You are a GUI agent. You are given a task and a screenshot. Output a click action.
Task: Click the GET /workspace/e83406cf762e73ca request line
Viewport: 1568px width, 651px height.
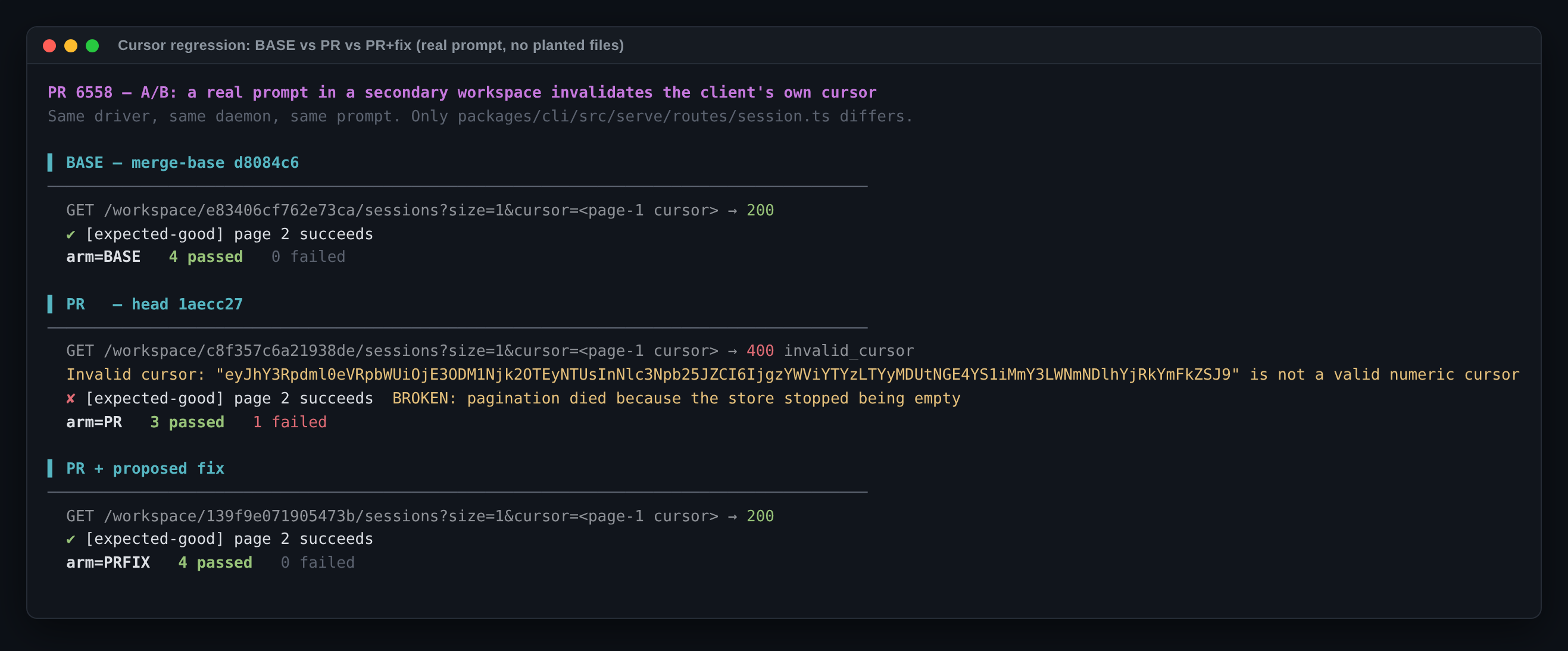[x=420, y=211]
